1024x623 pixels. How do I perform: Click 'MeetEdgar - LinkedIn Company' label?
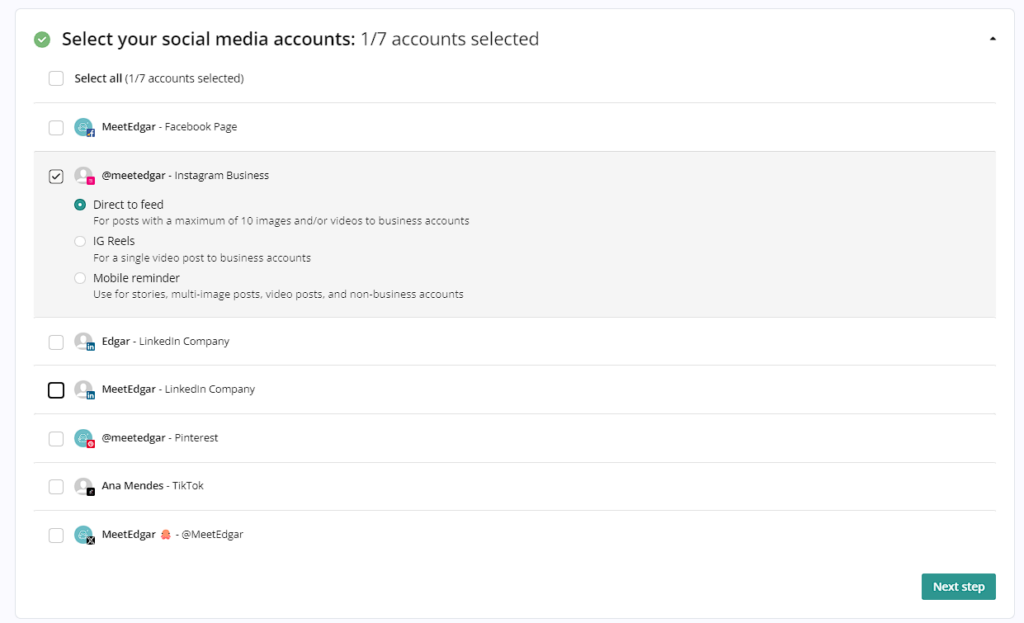coord(178,389)
